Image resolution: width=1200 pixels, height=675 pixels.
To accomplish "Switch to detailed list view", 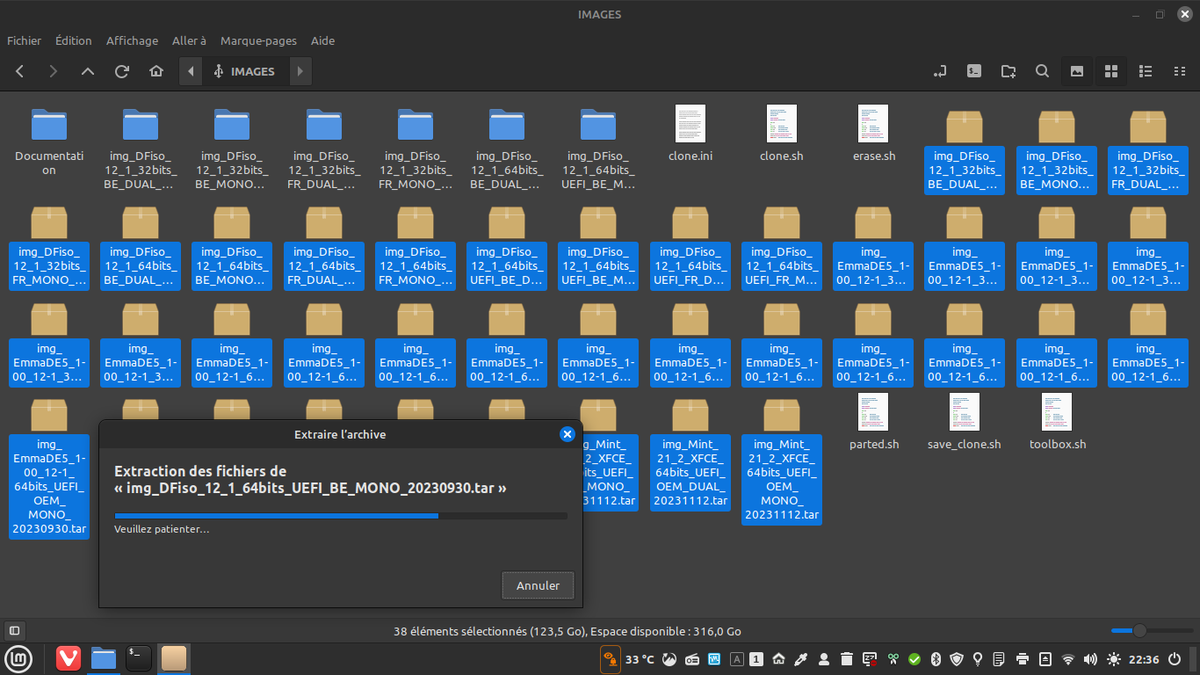I will click(1145, 71).
